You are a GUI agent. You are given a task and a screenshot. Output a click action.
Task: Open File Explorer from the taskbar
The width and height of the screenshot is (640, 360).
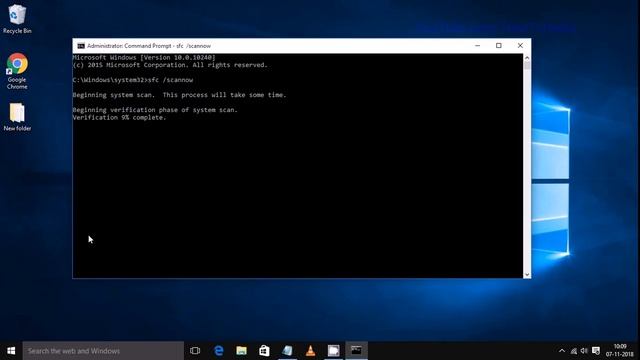point(241,351)
